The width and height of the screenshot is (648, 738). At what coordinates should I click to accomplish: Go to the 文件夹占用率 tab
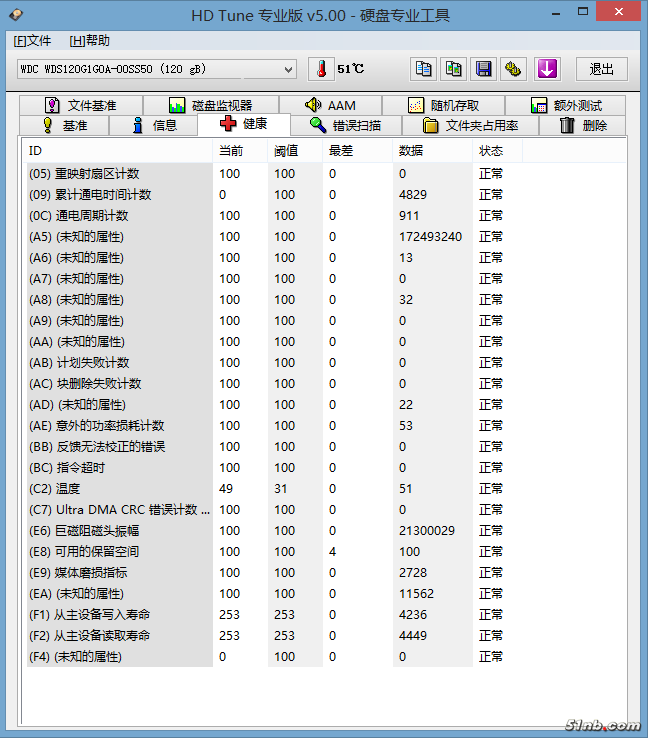[x=470, y=125]
